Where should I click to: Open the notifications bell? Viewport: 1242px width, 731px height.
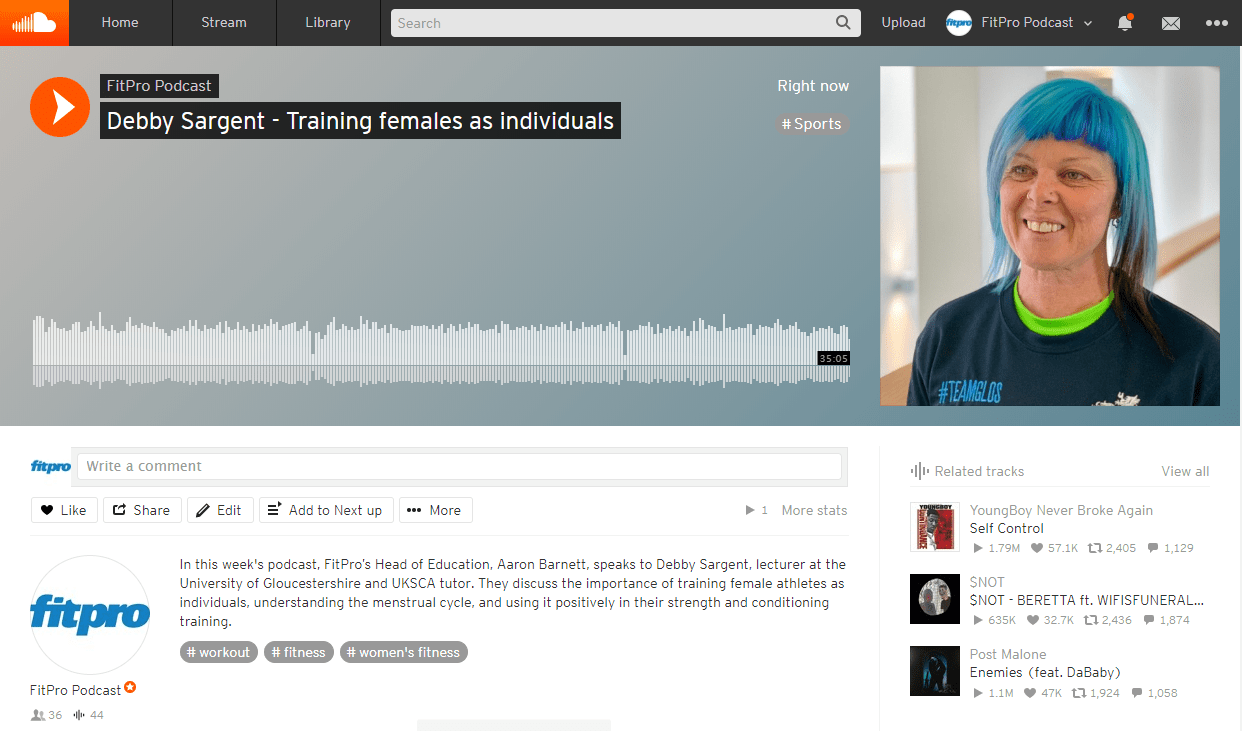pos(1125,23)
